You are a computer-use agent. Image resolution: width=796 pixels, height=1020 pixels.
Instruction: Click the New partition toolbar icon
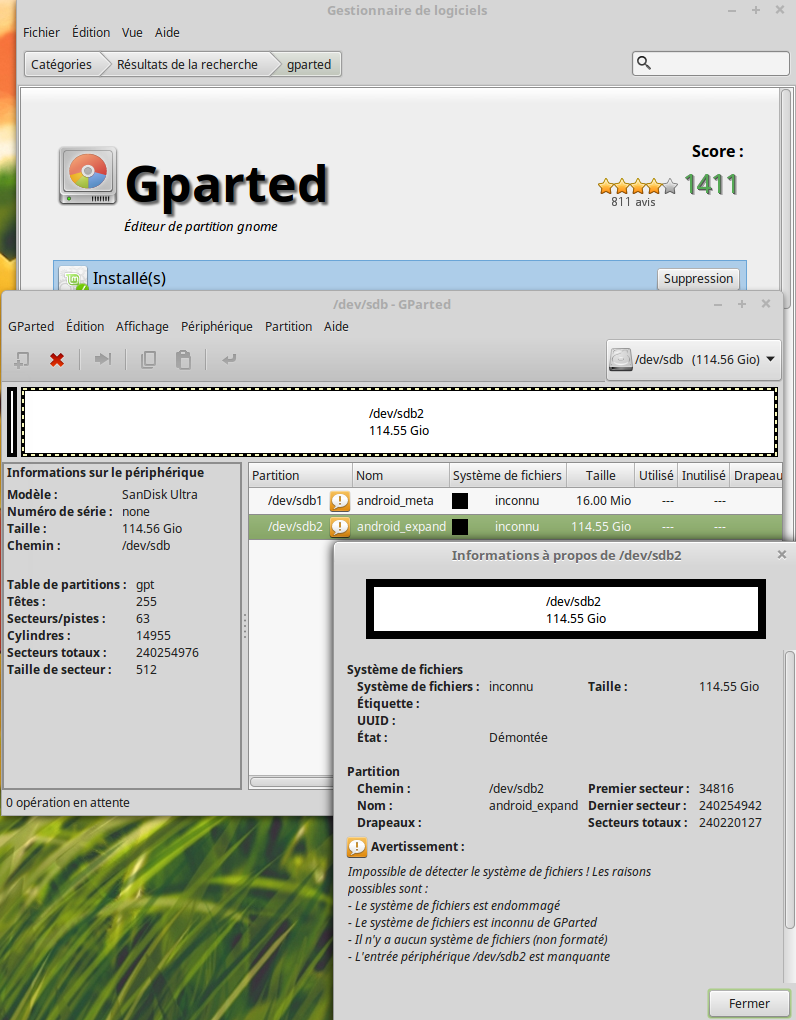(22, 359)
